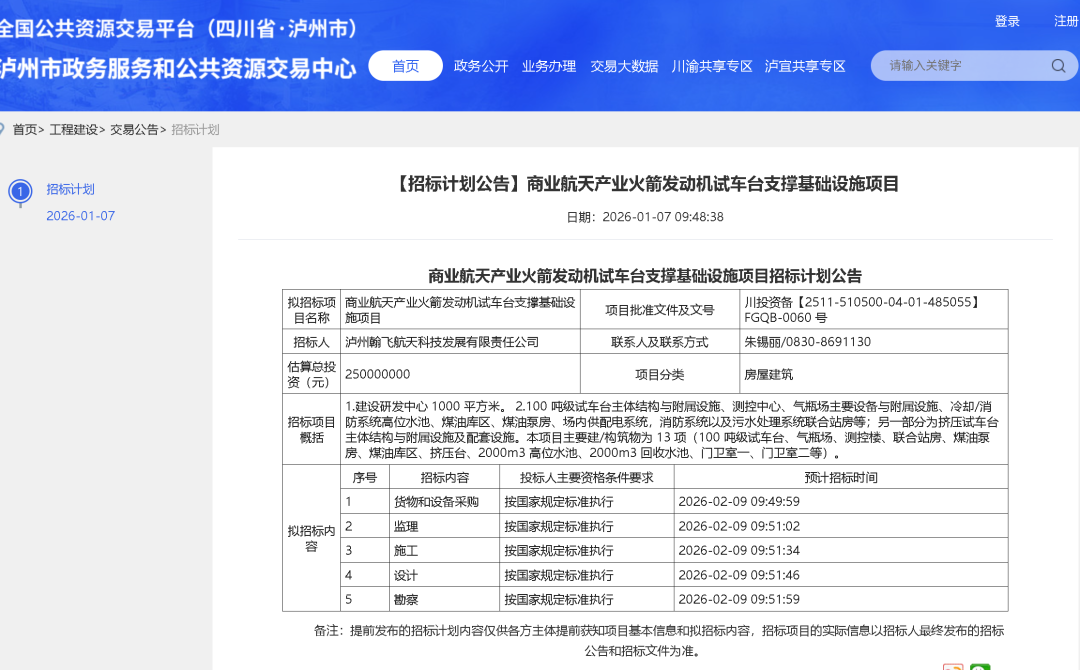Click the 2026-01-07 date in sidebar
Screen dimensions: 1080x670
click(80, 216)
